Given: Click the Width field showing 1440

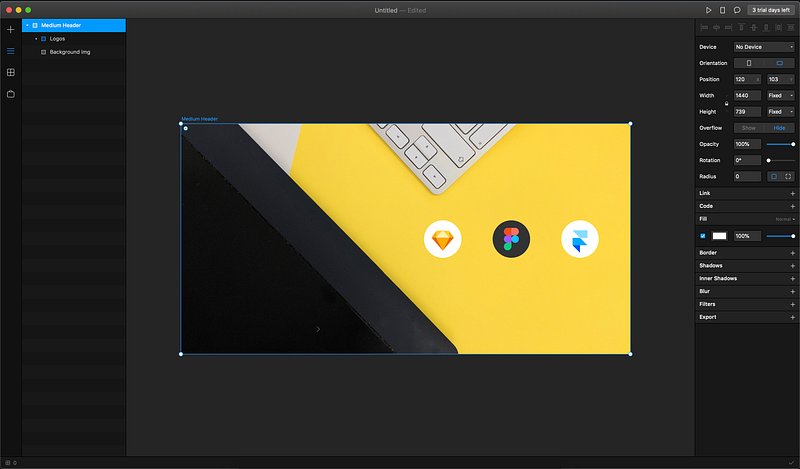Looking at the screenshot, I should coord(747,95).
